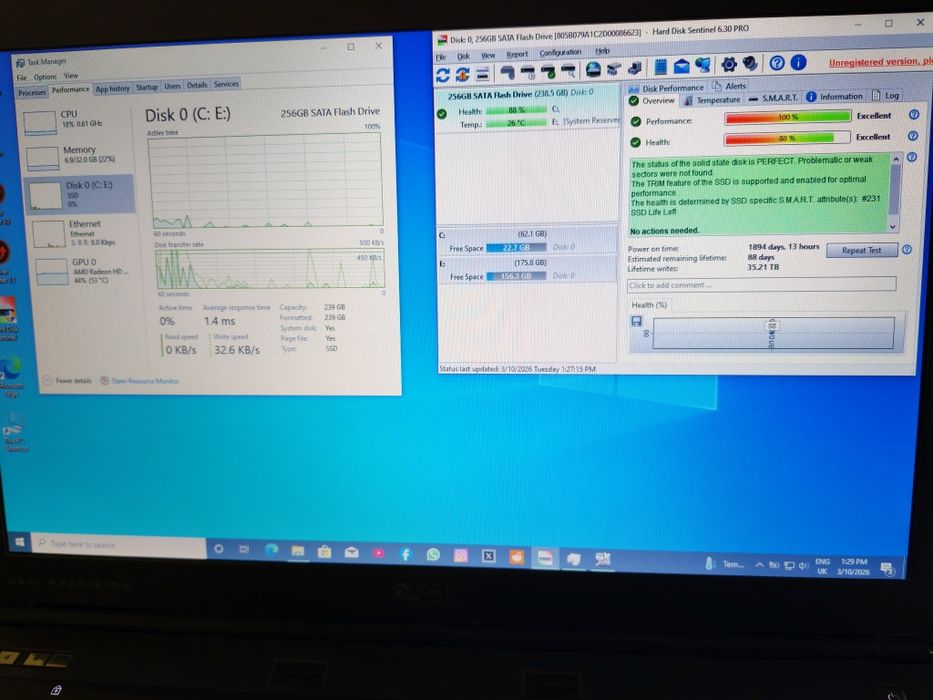Switch to the Temperature tab
Image resolution: width=933 pixels, height=700 pixels.
point(712,100)
